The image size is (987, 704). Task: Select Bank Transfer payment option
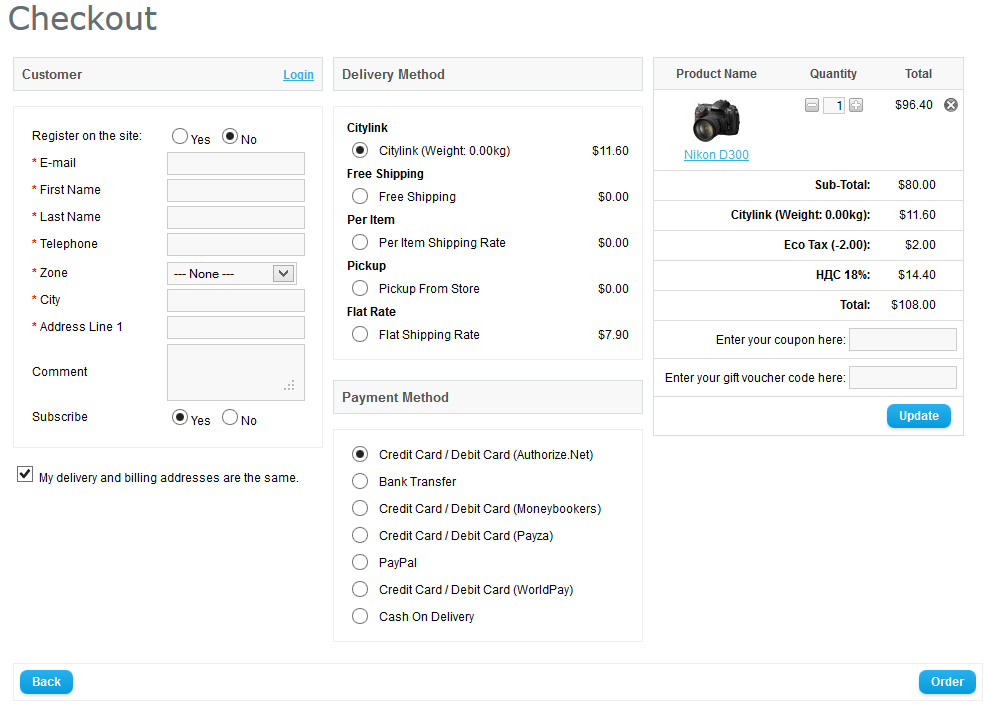[x=360, y=482]
